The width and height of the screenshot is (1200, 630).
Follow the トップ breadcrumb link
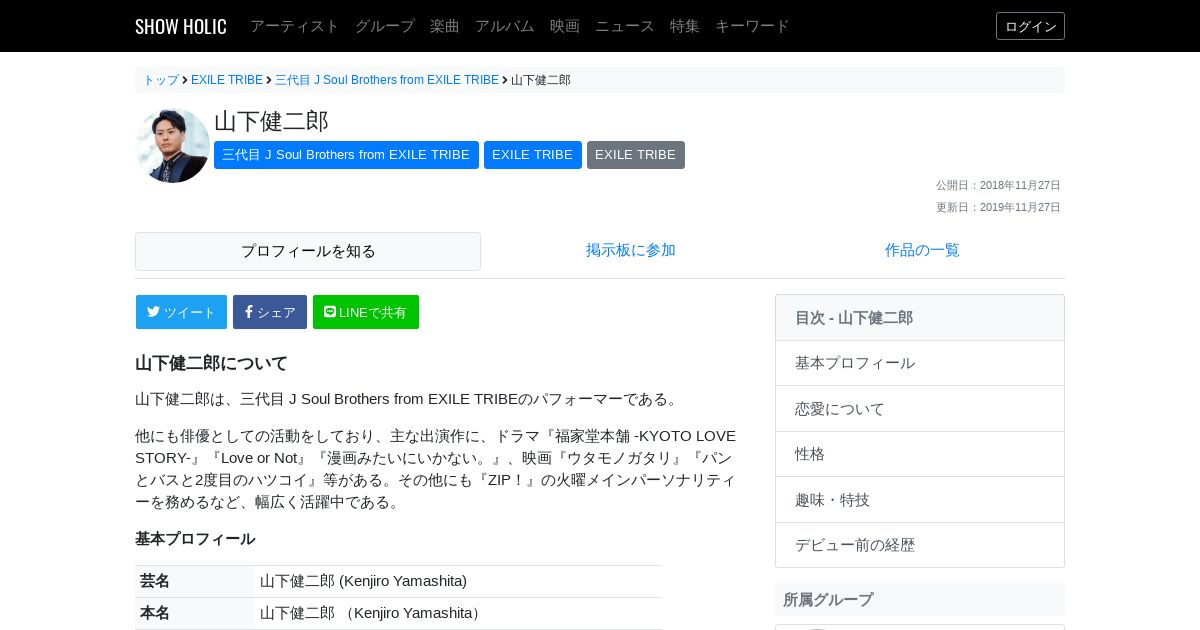click(161, 80)
